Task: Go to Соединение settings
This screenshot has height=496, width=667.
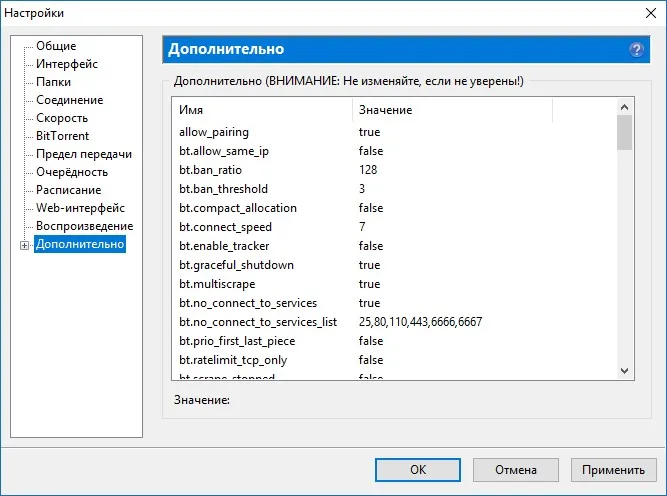Action: point(70,100)
